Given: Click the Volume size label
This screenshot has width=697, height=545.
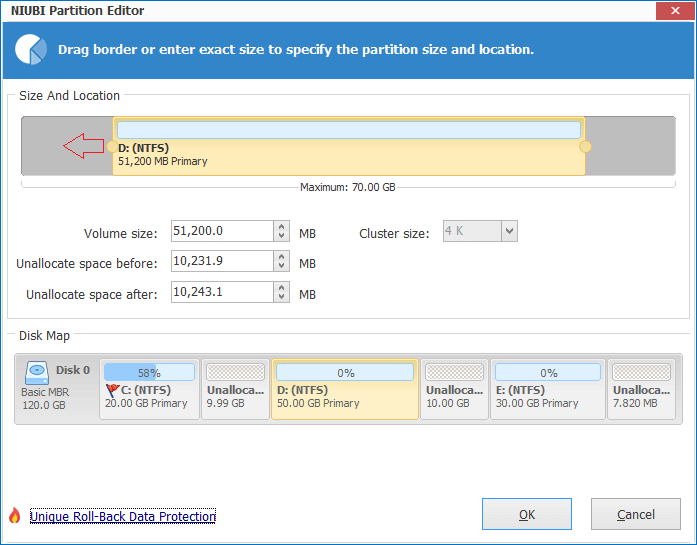Looking at the screenshot, I should click(x=120, y=234).
